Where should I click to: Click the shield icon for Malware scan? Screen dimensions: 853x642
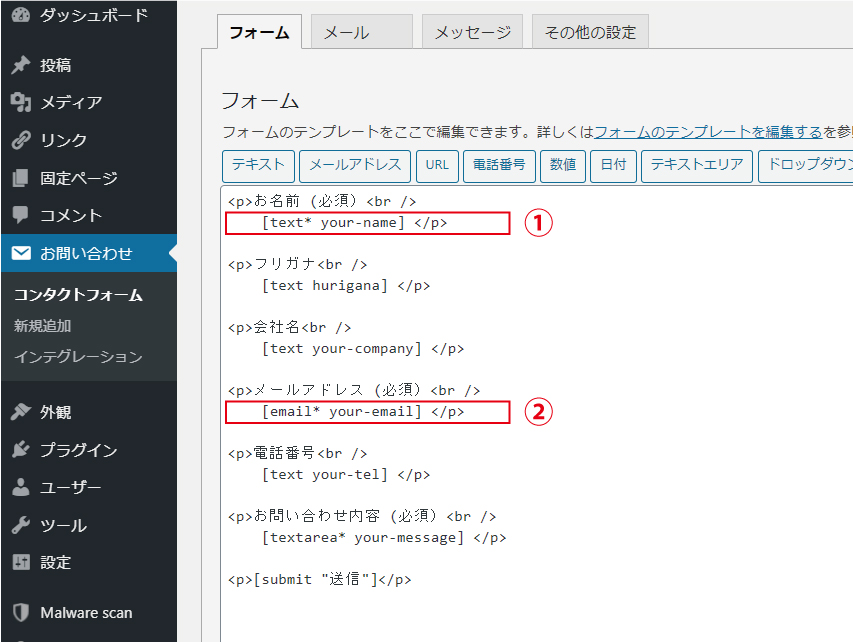click(20, 613)
